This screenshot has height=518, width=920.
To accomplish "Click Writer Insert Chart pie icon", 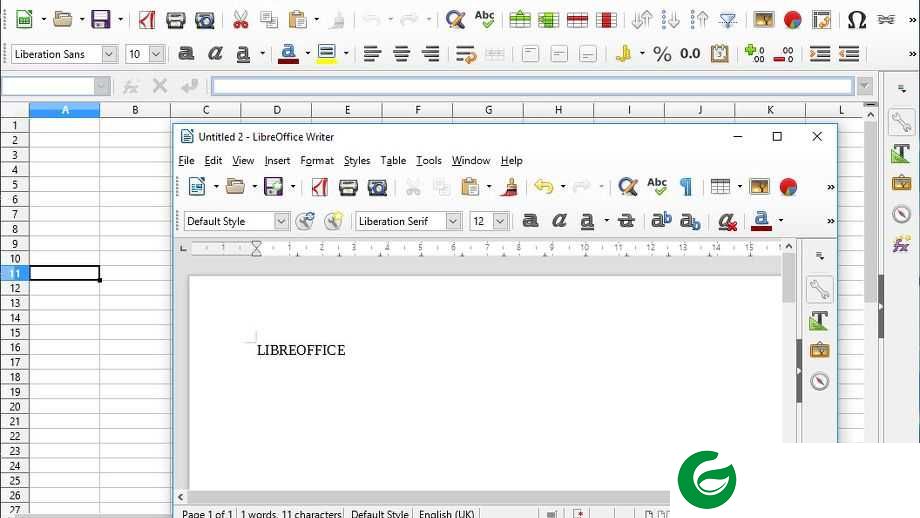I will (789, 187).
